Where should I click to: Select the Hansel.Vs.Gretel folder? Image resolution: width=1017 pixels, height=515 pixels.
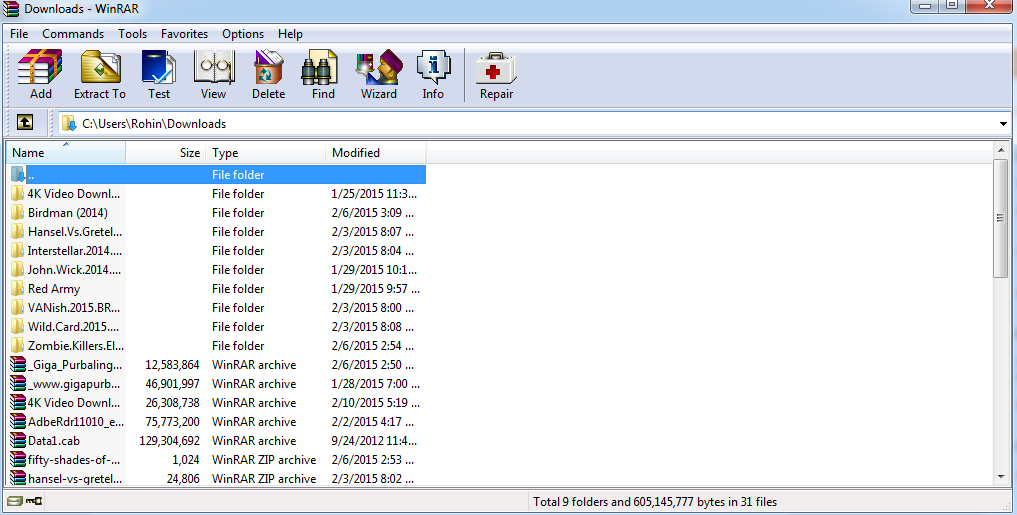pyautogui.click(x=75, y=232)
